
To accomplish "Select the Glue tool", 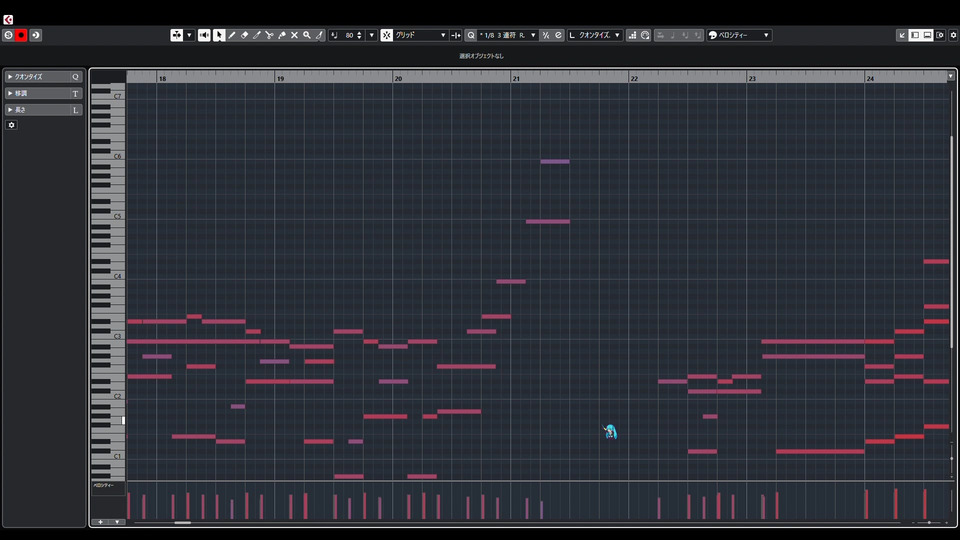I will 282,36.
